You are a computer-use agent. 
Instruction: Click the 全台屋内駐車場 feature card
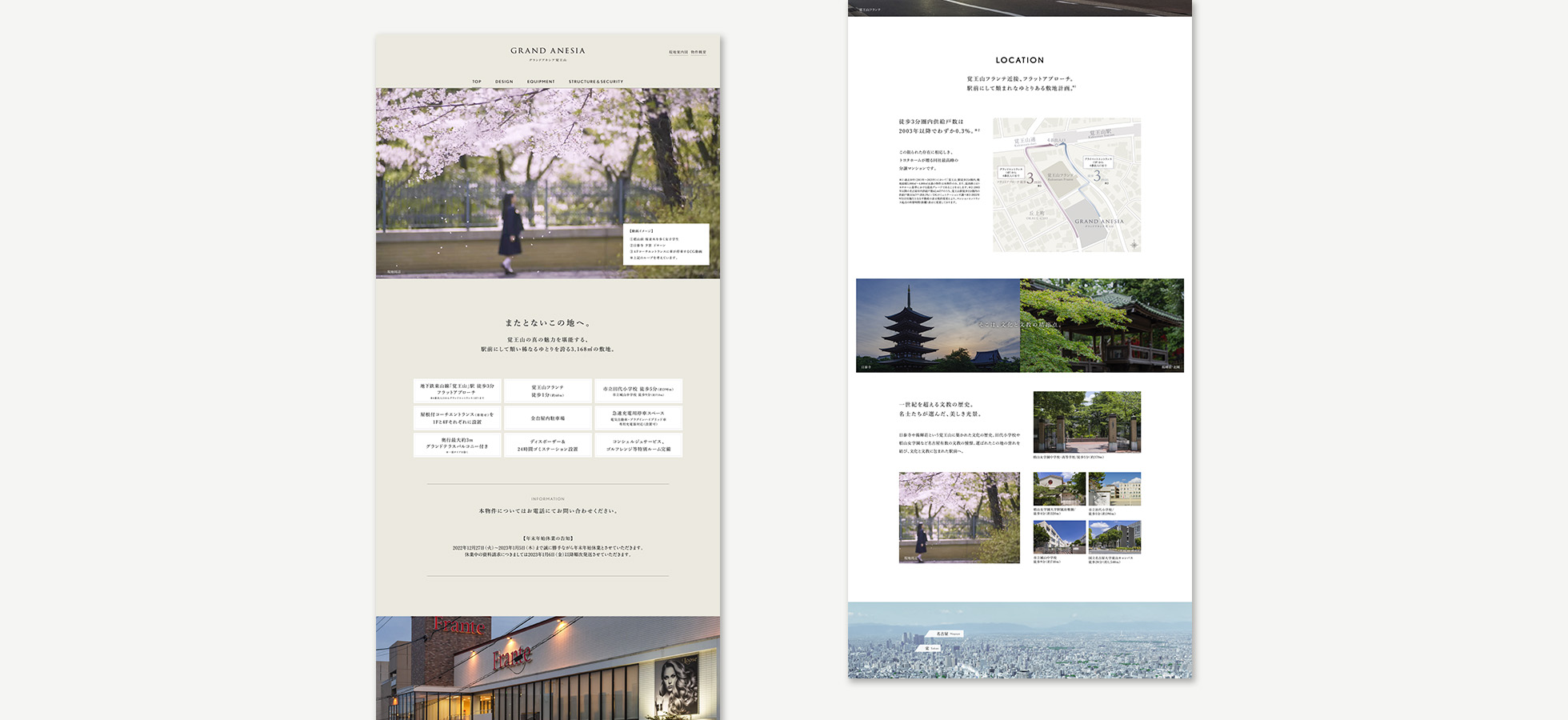pos(548,418)
